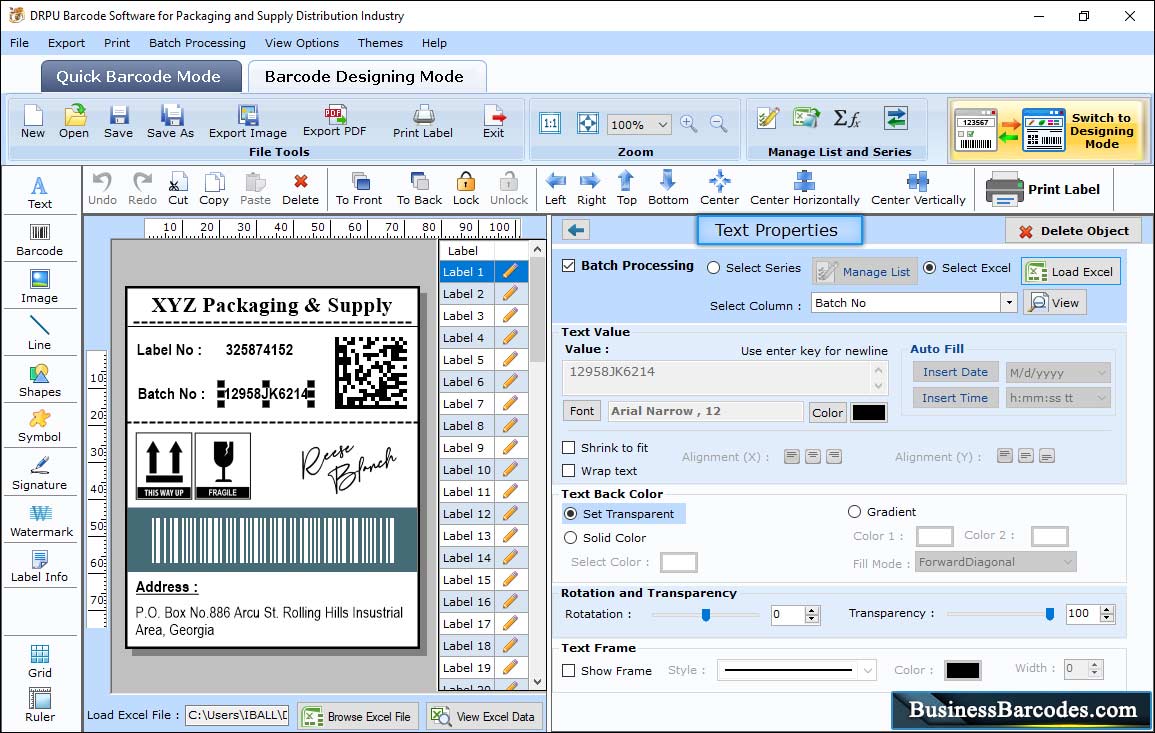
Task: Open Label Info settings
Action: click(40, 567)
